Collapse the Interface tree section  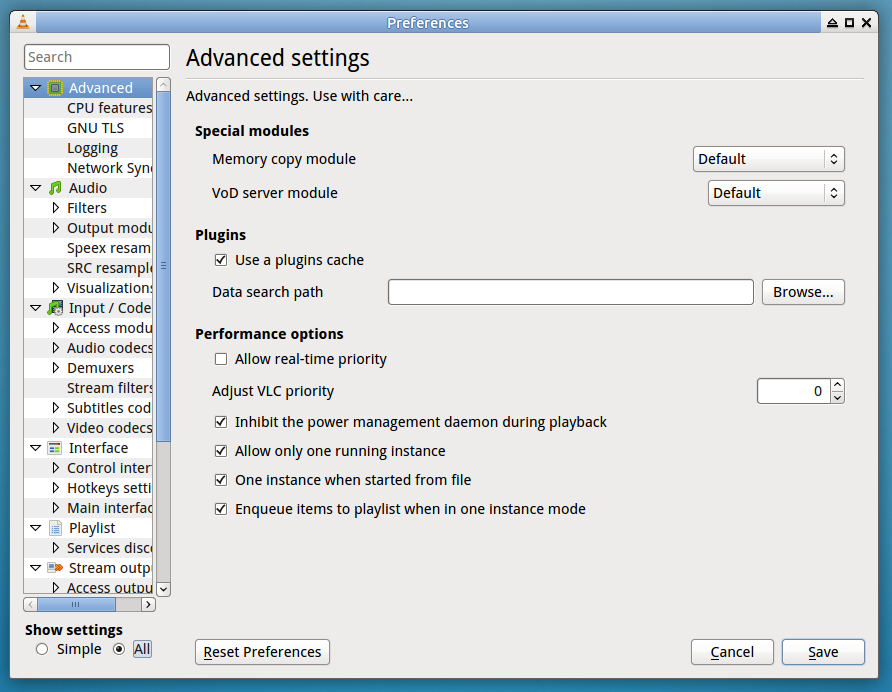pyautogui.click(x=36, y=448)
